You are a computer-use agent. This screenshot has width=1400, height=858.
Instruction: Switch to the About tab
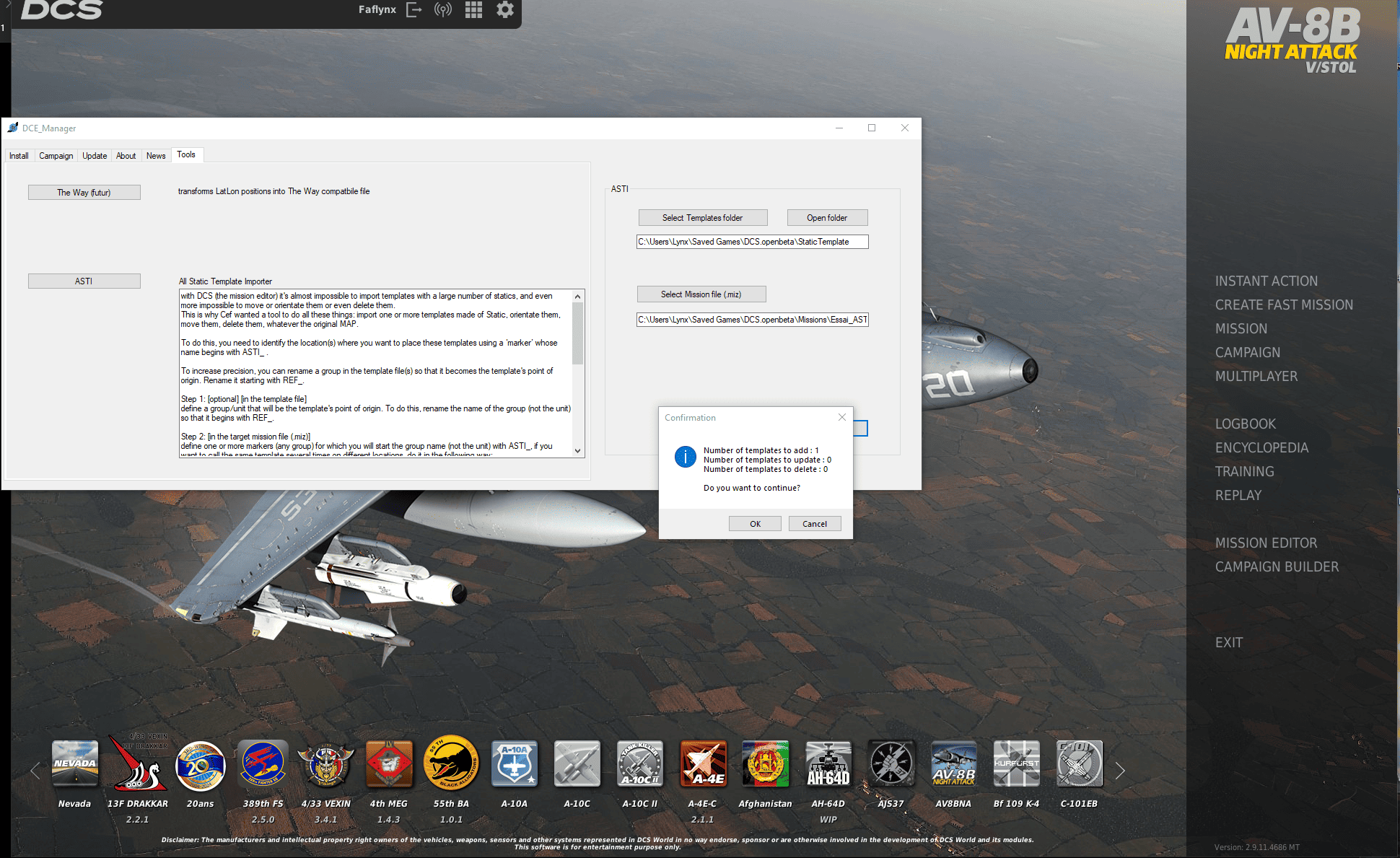pos(126,156)
